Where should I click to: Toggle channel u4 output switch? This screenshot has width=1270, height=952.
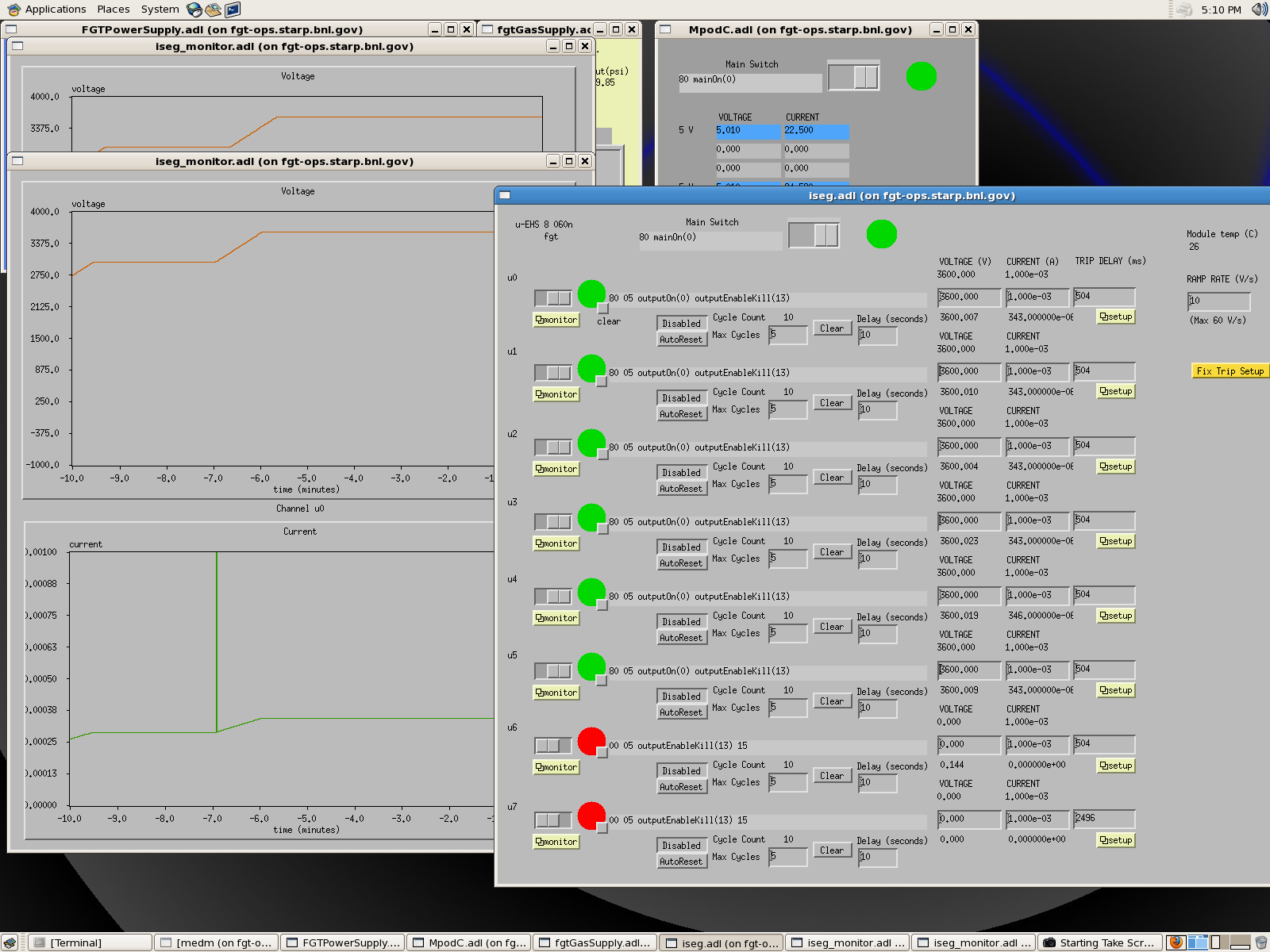point(552,597)
